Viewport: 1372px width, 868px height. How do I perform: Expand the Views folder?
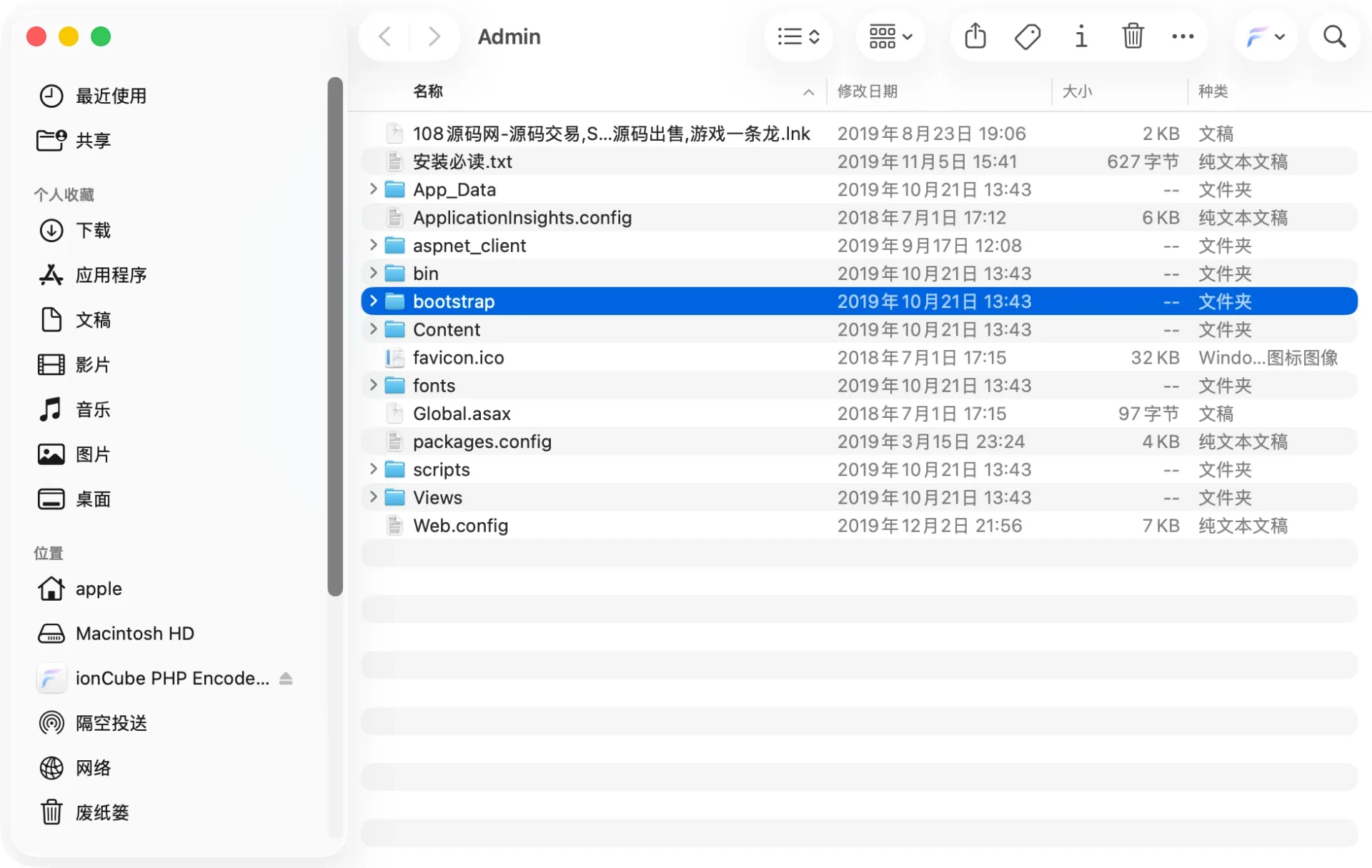pyautogui.click(x=373, y=497)
